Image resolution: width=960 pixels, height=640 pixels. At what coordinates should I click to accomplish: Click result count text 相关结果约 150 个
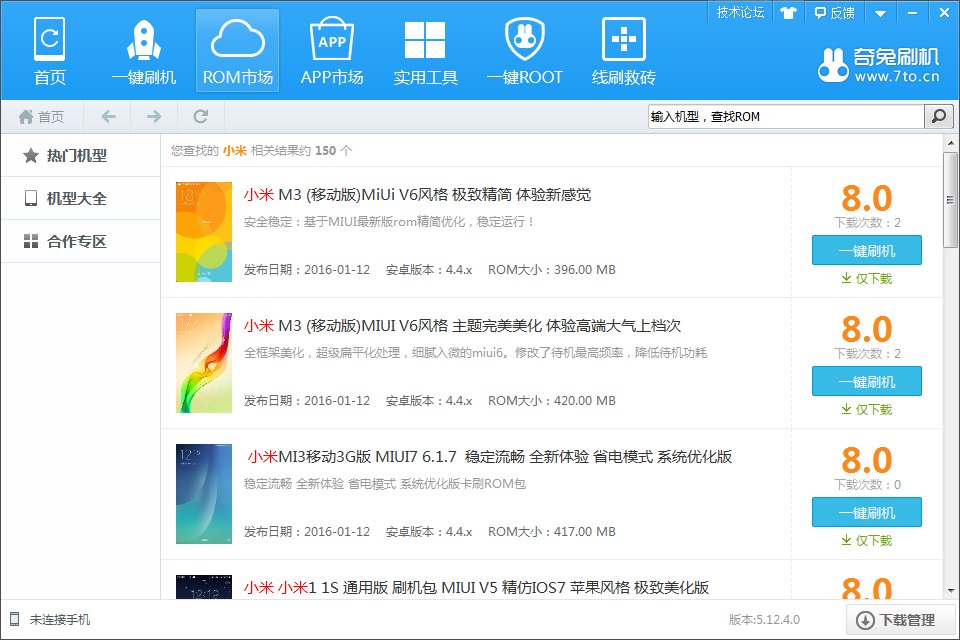point(301,151)
